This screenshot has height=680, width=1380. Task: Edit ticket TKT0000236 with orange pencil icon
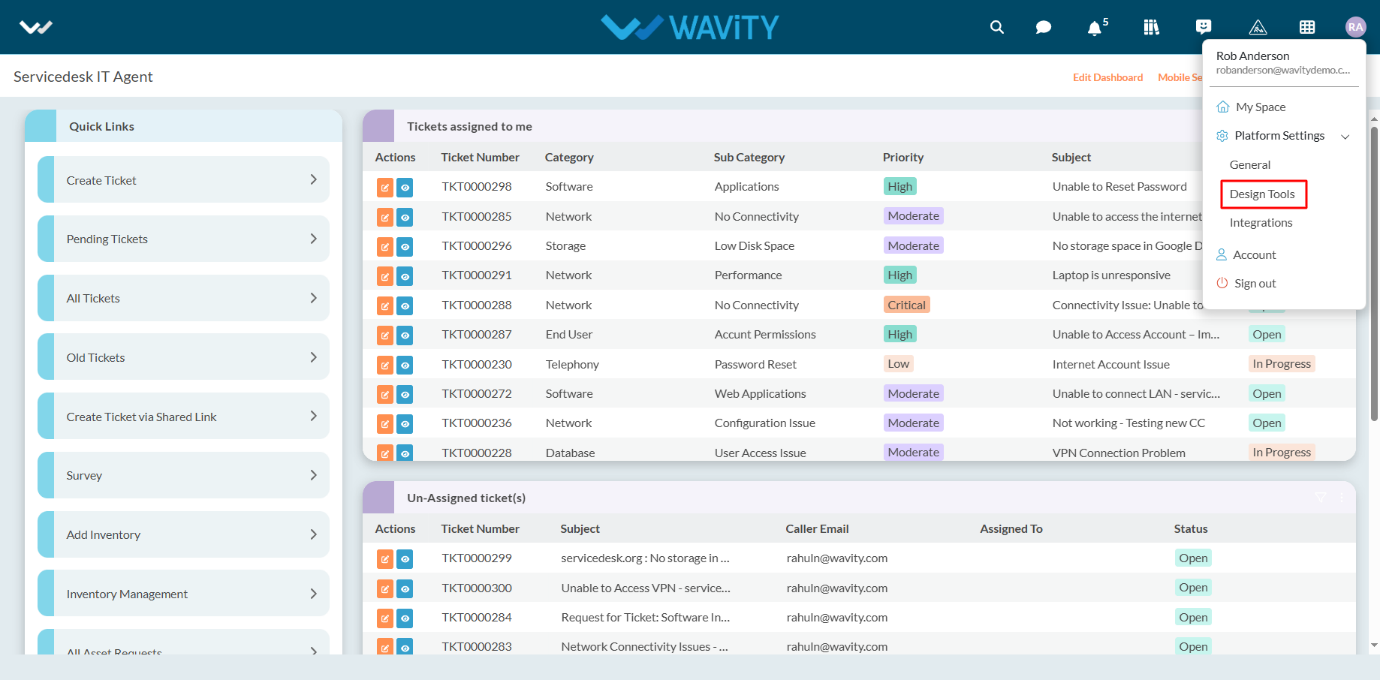coord(385,423)
